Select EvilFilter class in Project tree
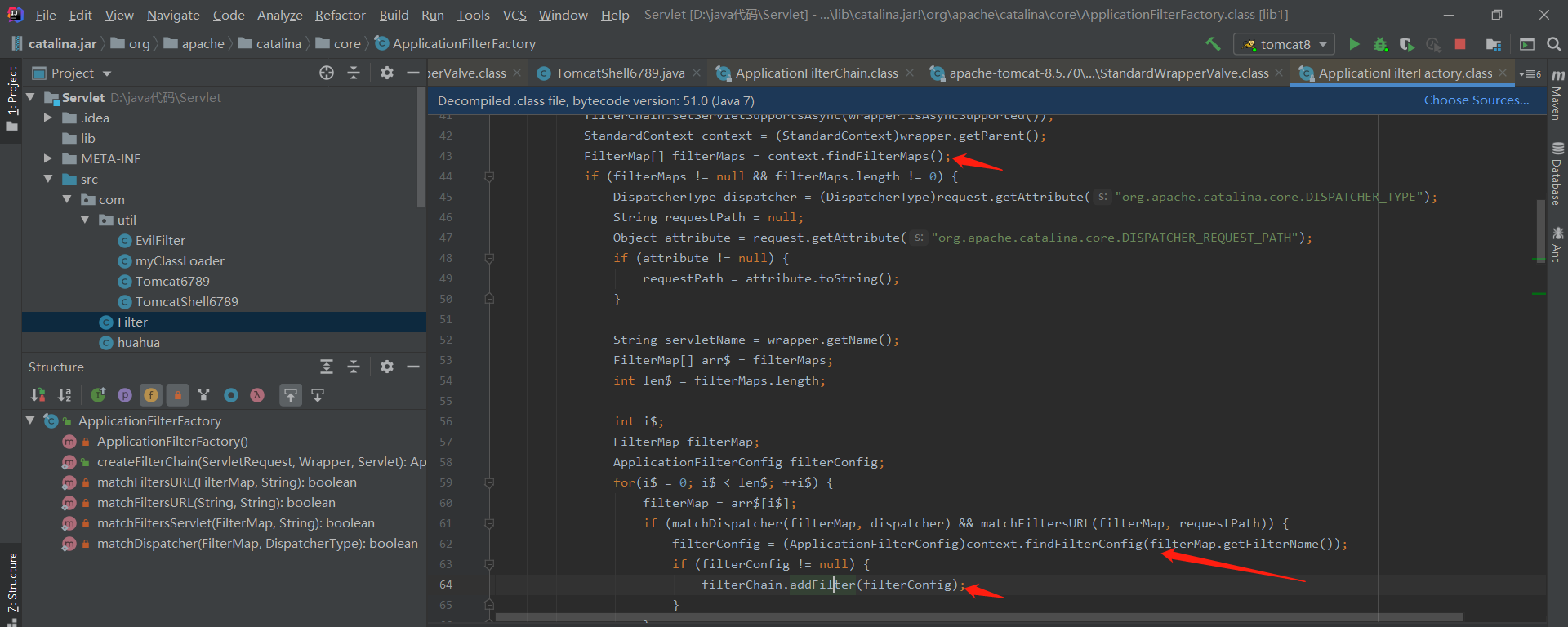The image size is (1568, 627). (x=160, y=240)
